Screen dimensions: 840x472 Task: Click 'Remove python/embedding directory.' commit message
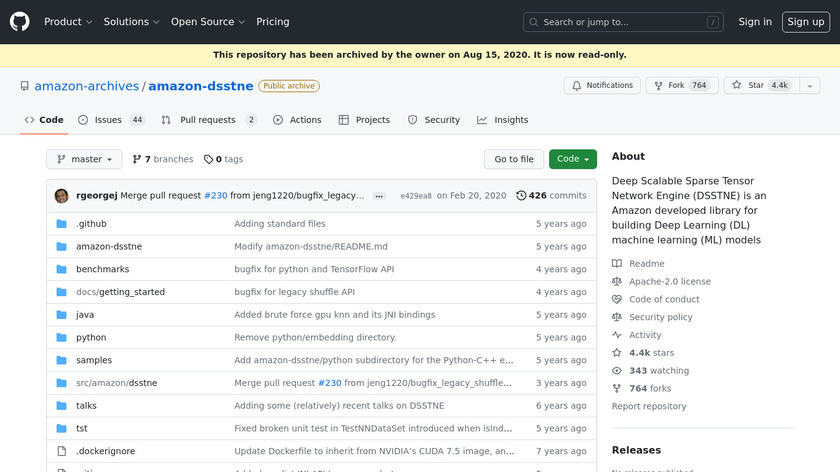tap(315, 338)
